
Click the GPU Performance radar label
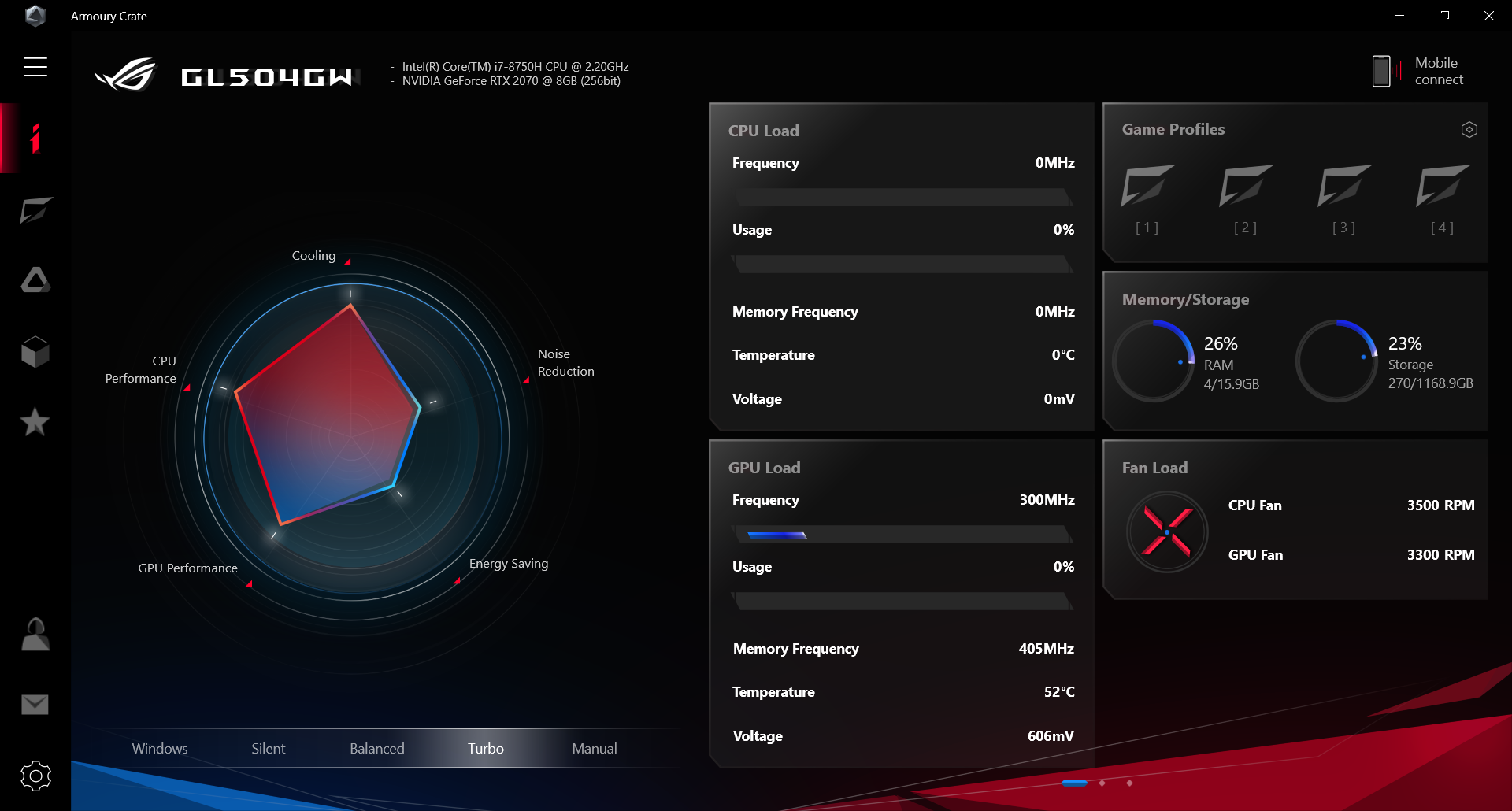(187, 568)
